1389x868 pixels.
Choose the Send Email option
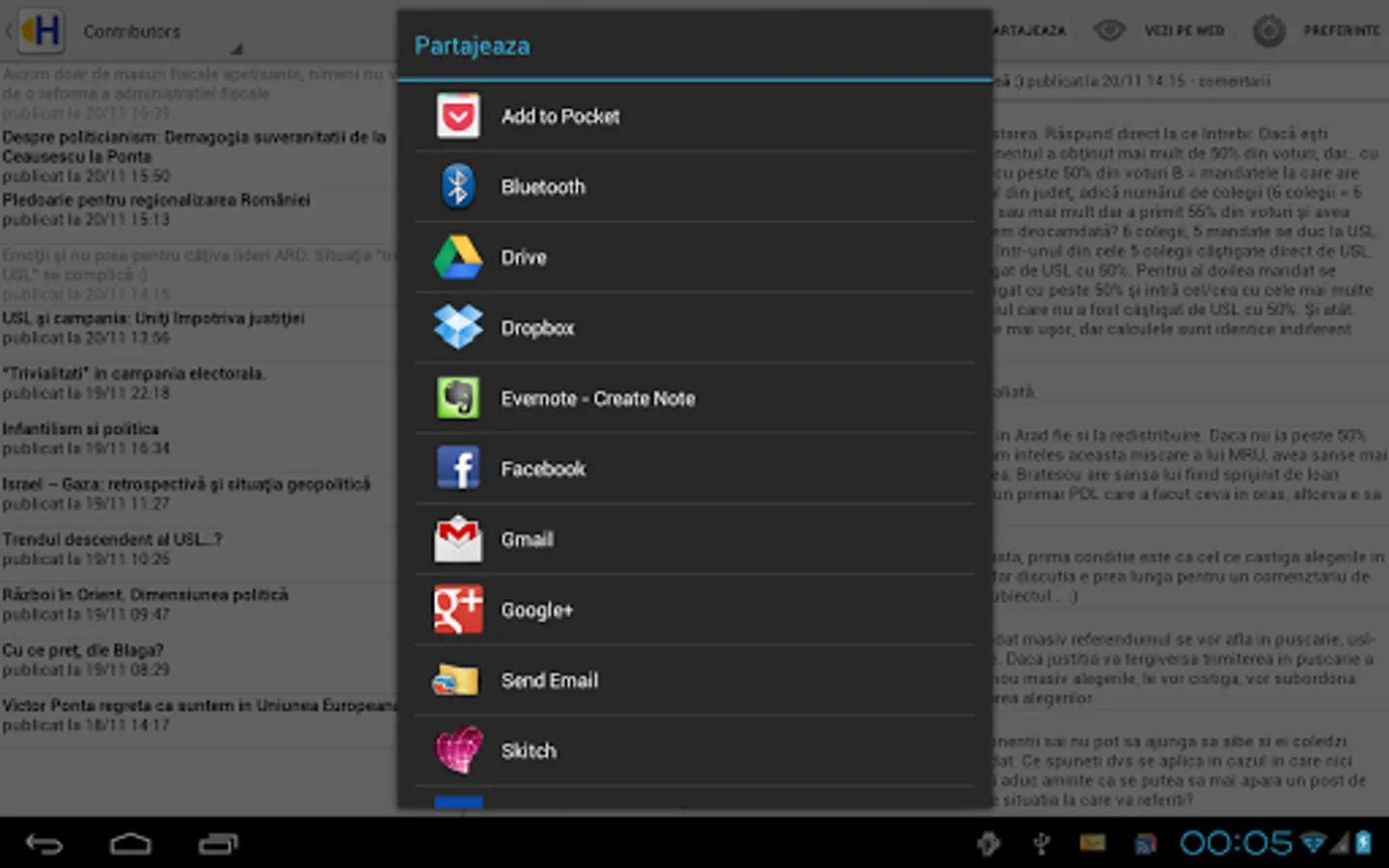point(694,680)
